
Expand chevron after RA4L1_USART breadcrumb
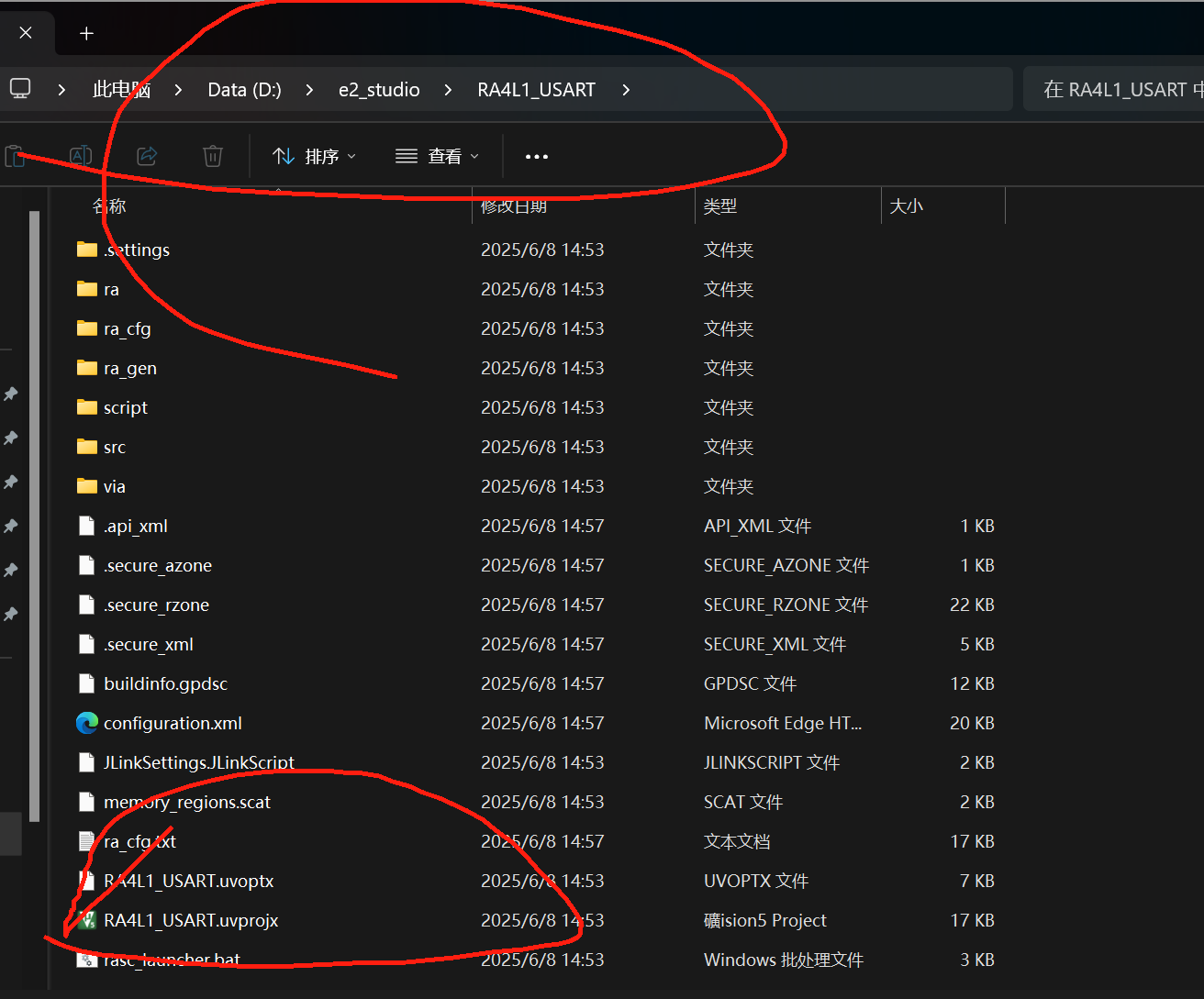point(626,90)
